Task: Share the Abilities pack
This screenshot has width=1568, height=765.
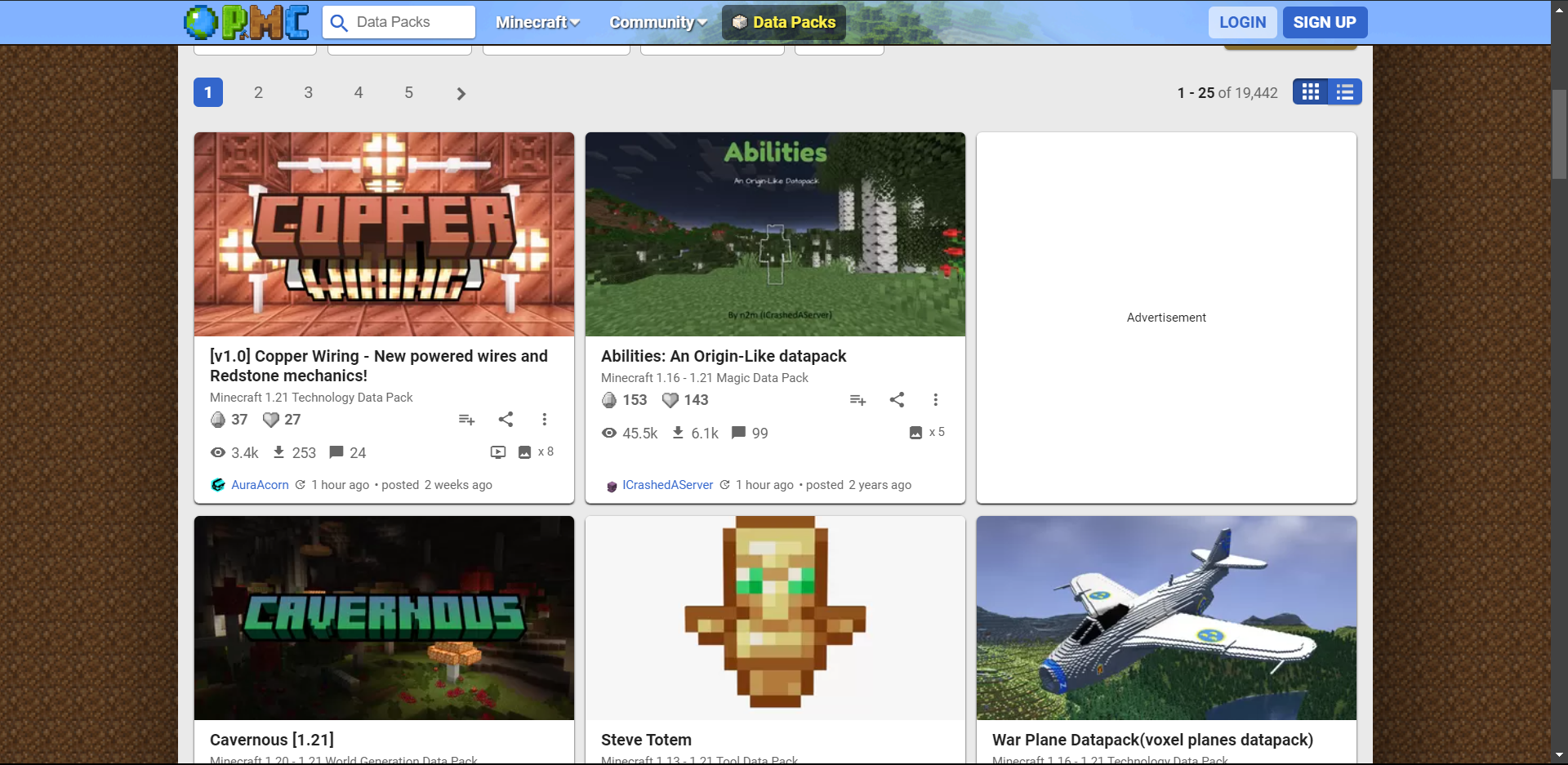Action: click(897, 400)
